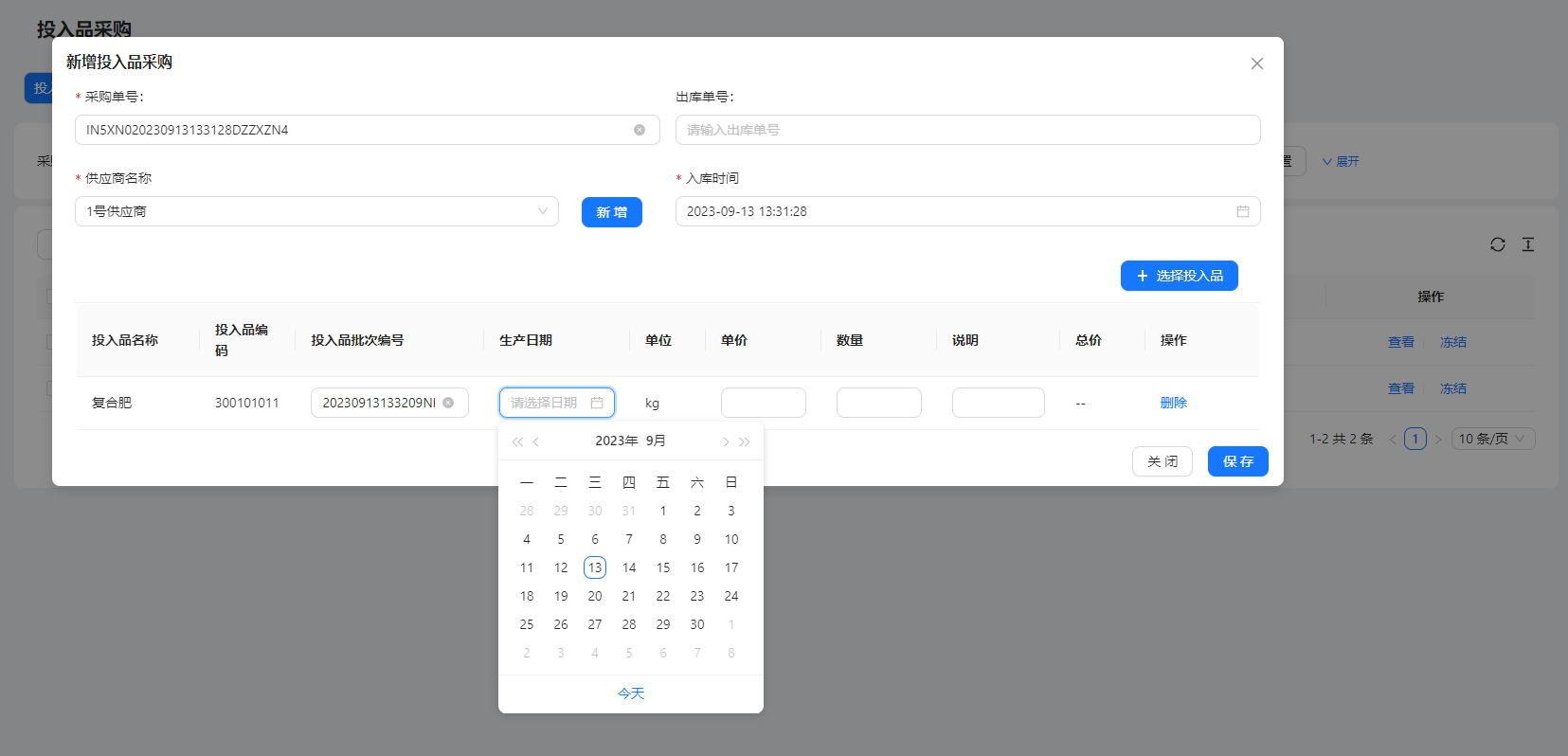Expand the search filters via 展开
Viewport: 1568px width, 756px height.
(1341, 161)
